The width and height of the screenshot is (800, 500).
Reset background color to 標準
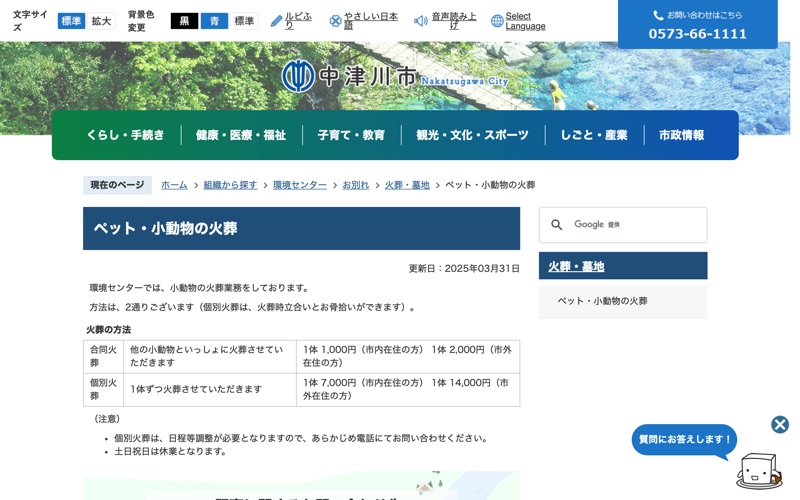(244, 21)
